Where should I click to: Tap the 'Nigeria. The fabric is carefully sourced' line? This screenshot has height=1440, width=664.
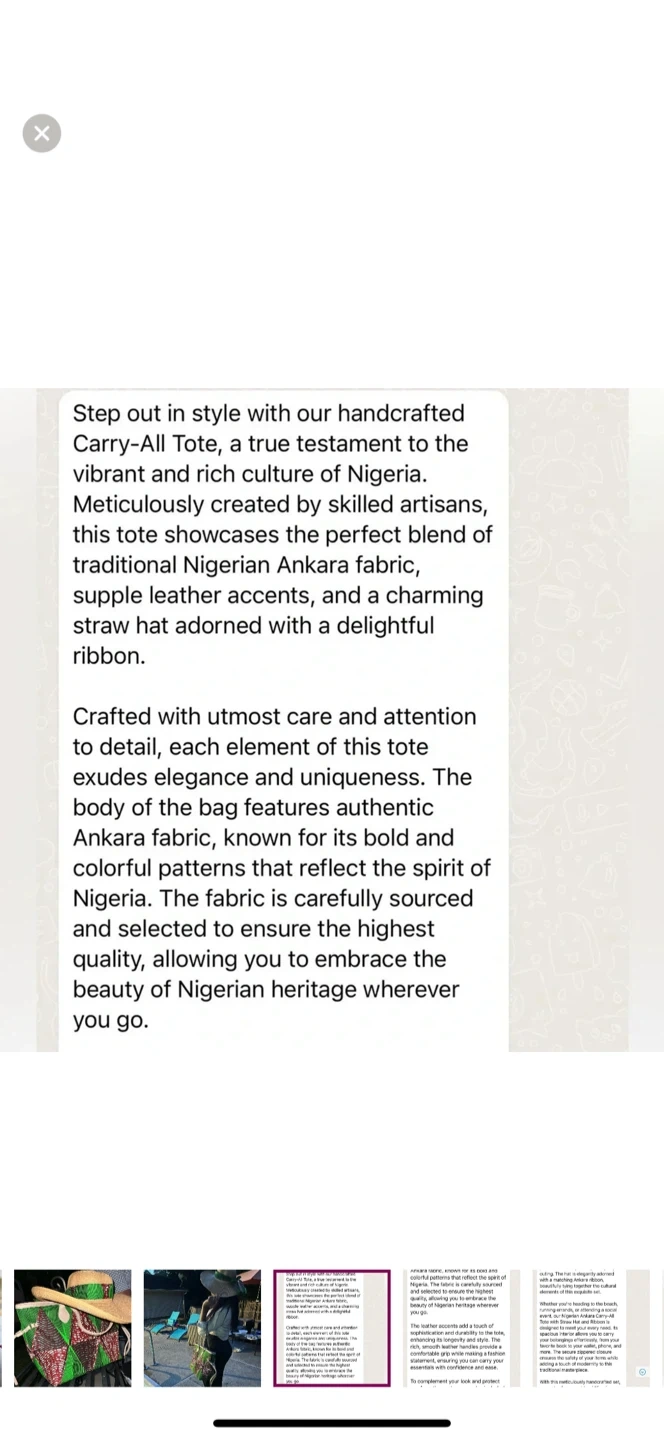(273, 899)
